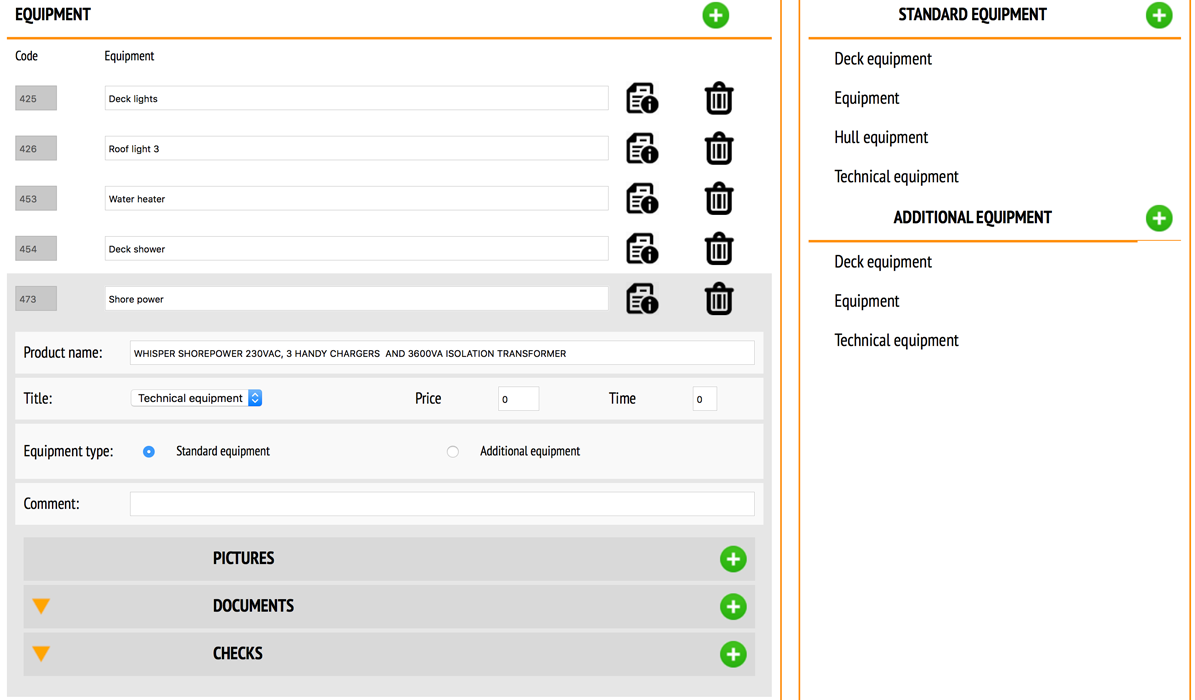
Task: Select Additional equipment radio button
Action: (453, 452)
